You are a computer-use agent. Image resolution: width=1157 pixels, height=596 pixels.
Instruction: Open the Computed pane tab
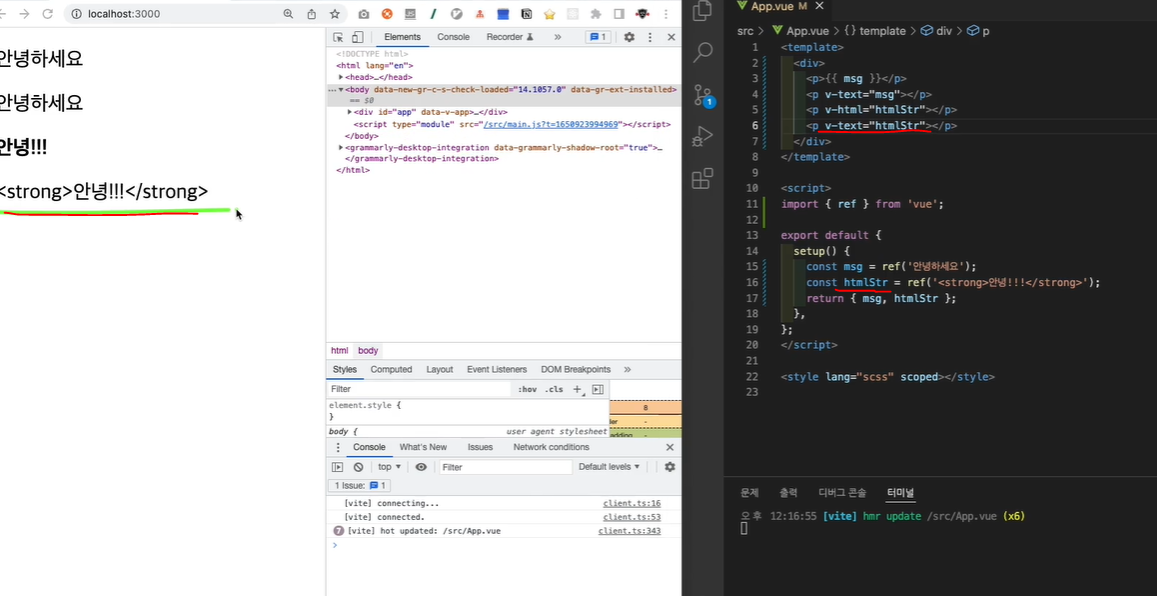[x=391, y=369]
